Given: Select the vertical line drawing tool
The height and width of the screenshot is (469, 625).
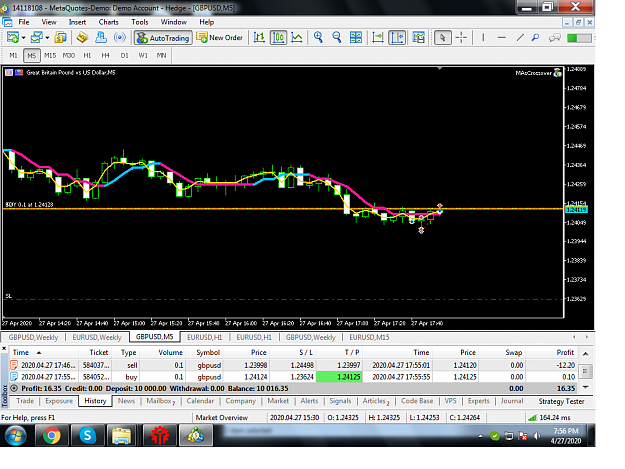Looking at the screenshot, I should point(483,38).
